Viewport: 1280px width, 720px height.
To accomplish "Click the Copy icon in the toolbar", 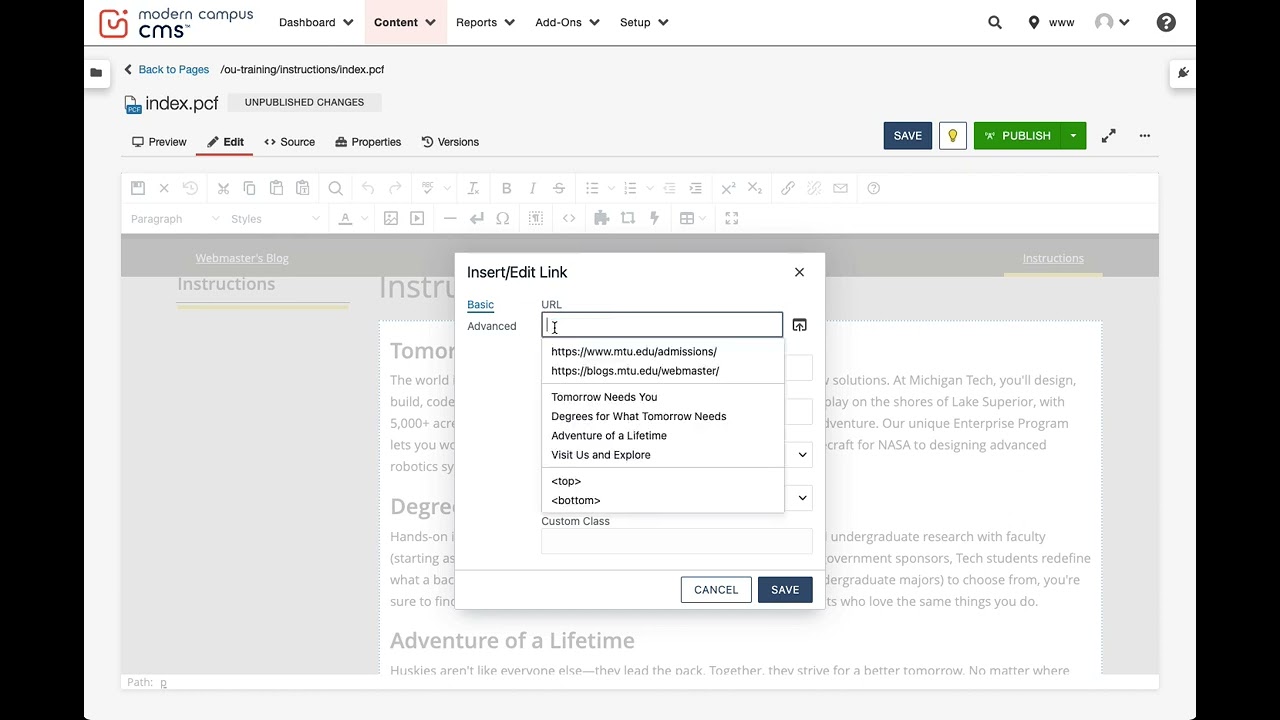I will click(x=249, y=188).
